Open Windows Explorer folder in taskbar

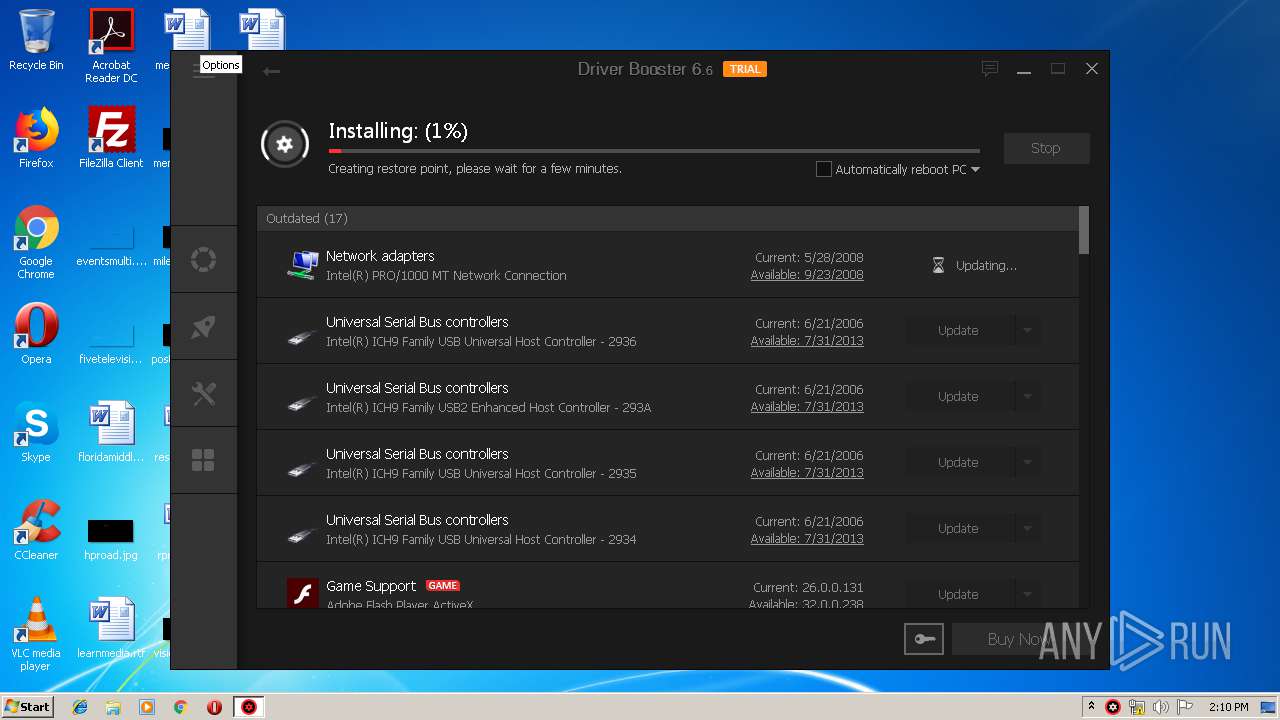[113, 707]
